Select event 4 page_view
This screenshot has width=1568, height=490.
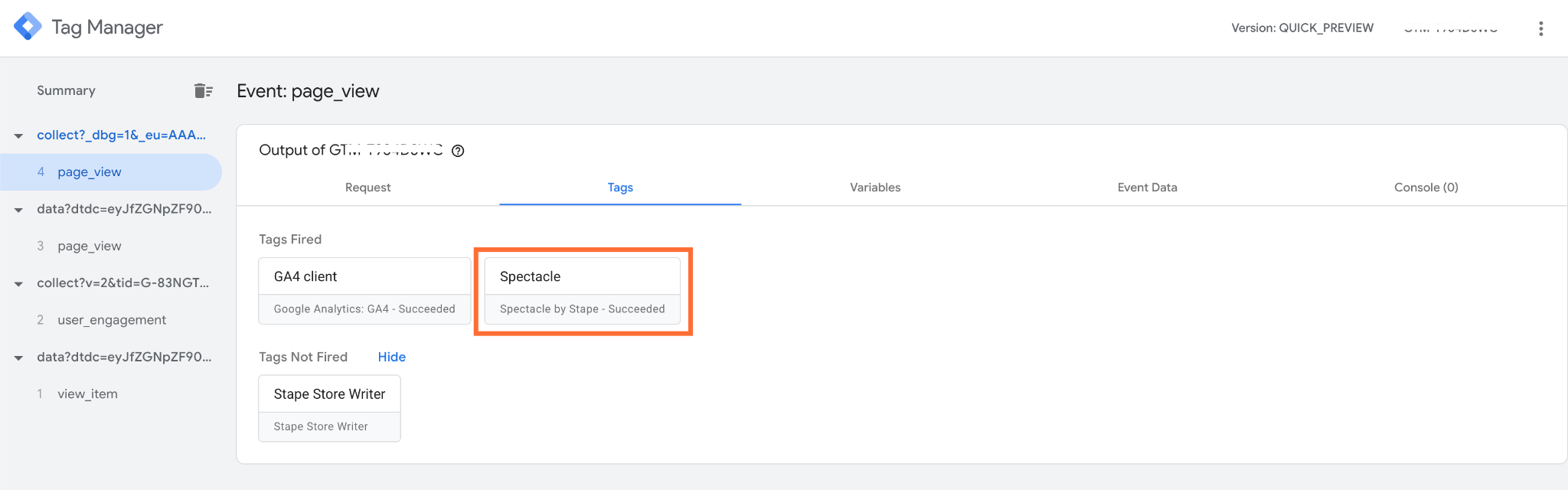tap(111, 172)
